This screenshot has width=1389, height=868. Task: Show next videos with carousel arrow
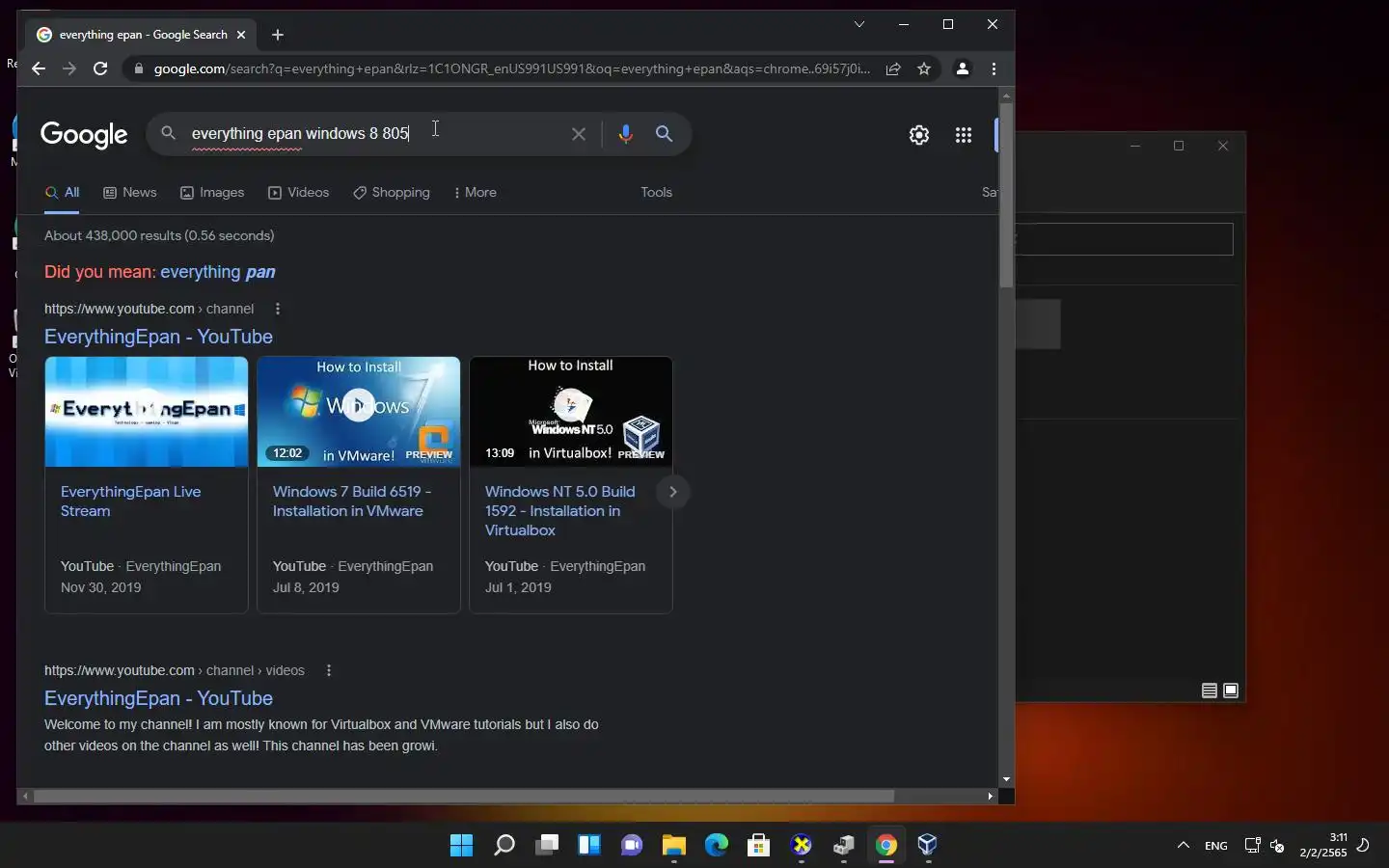tap(672, 492)
